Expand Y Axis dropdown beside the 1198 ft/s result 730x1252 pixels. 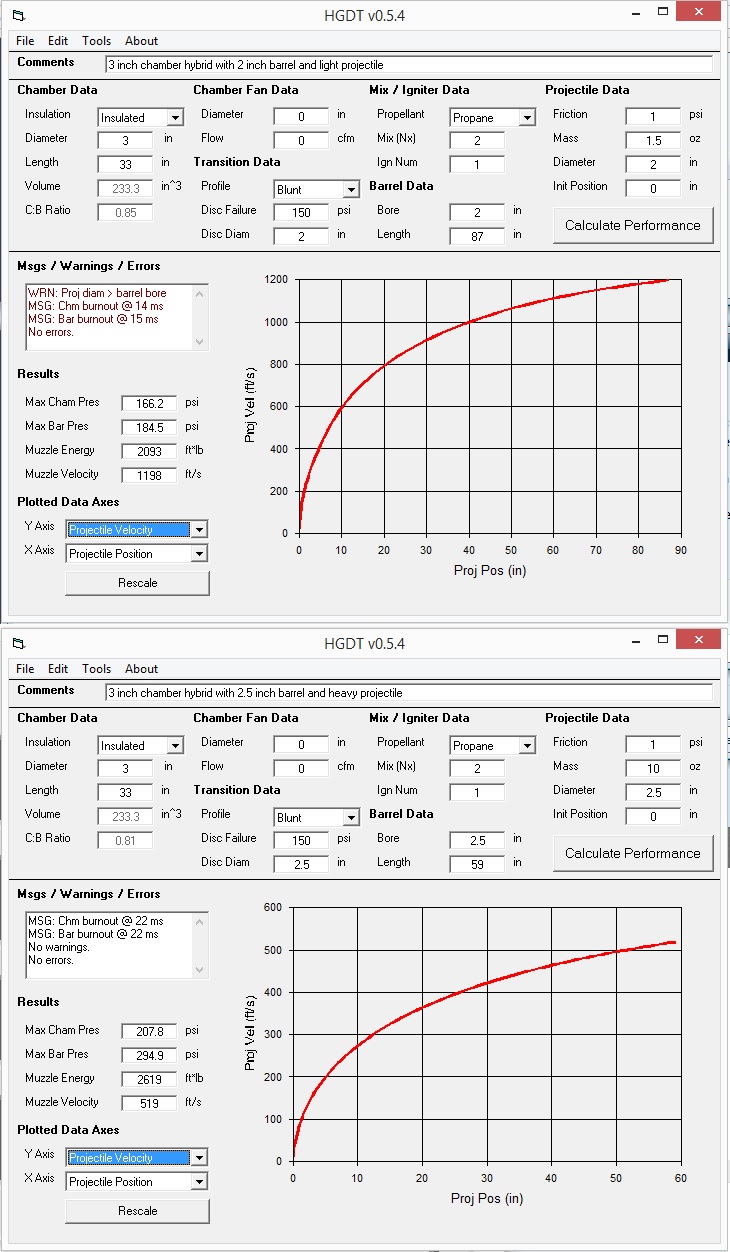pos(199,530)
